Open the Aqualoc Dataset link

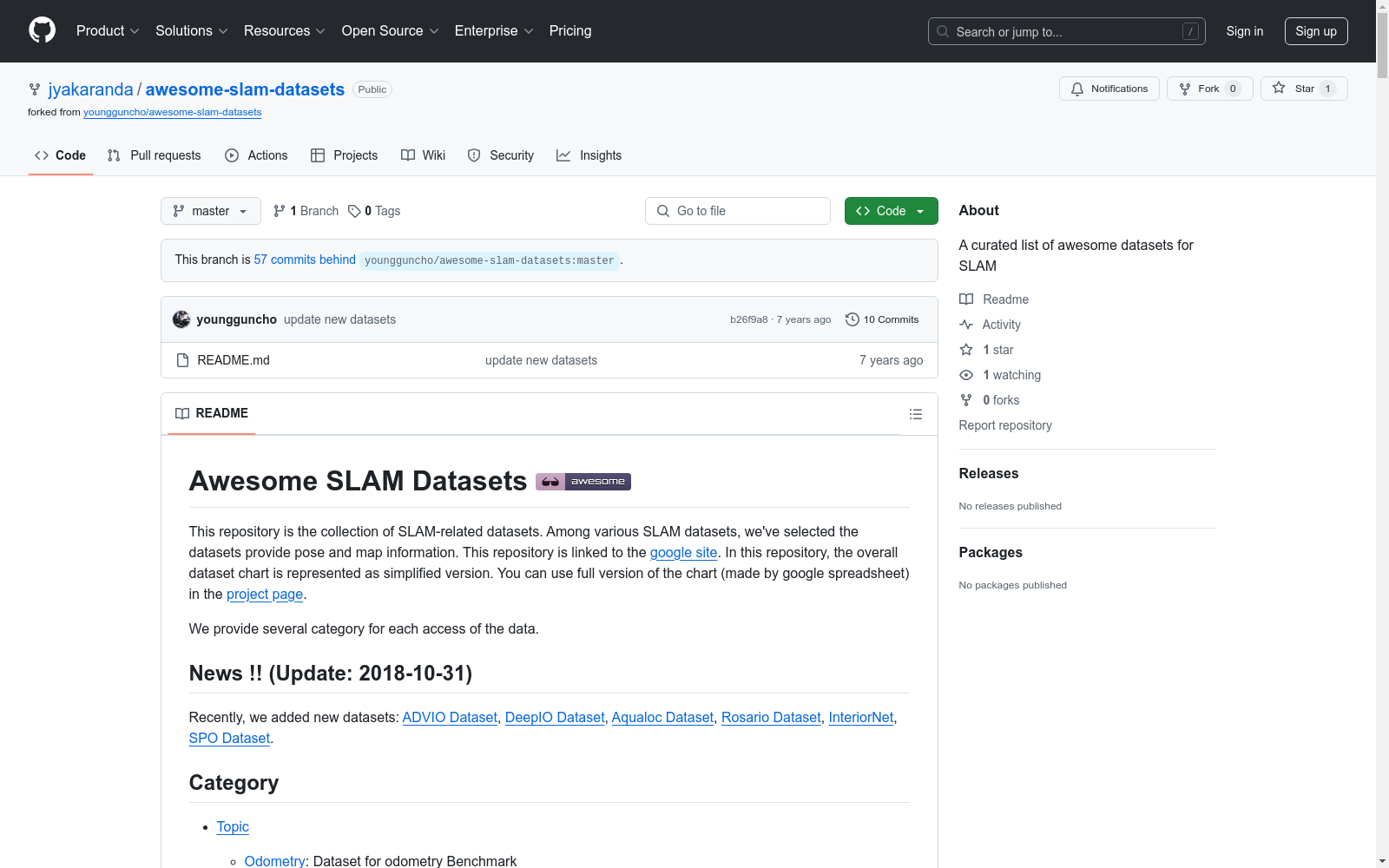tap(662, 717)
